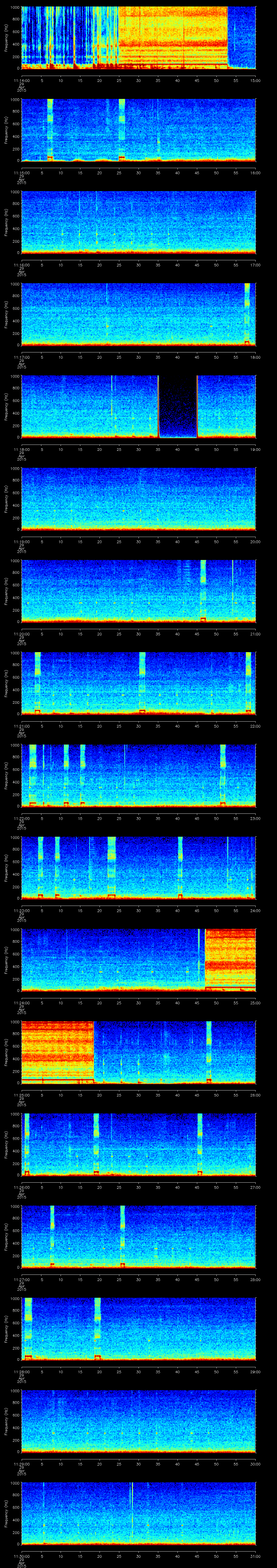Select the "11:26:00" start time label

pyautogui.click(x=21, y=1187)
